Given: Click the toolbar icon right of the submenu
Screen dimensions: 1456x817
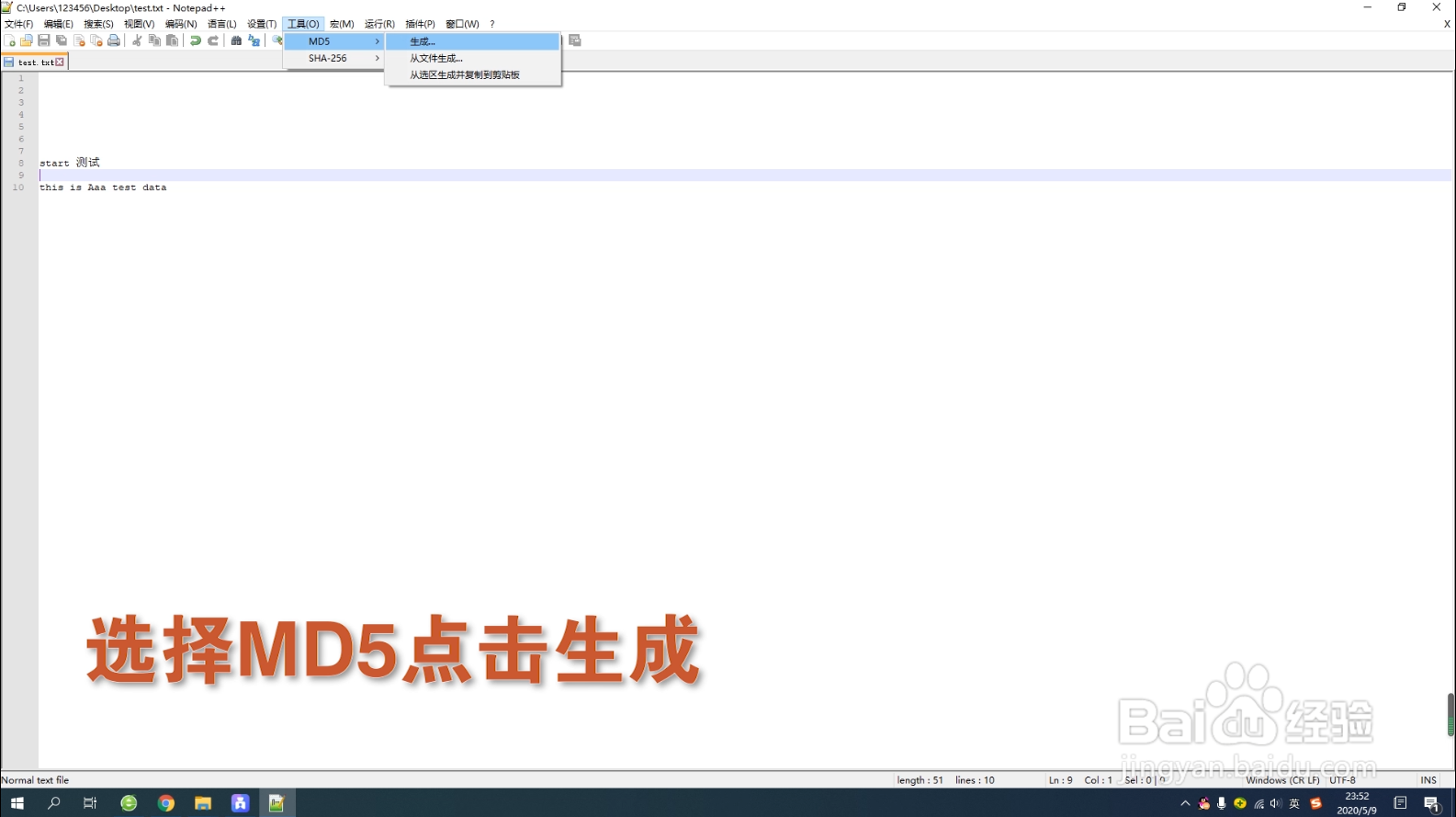Looking at the screenshot, I should pyautogui.click(x=575, y=40).
